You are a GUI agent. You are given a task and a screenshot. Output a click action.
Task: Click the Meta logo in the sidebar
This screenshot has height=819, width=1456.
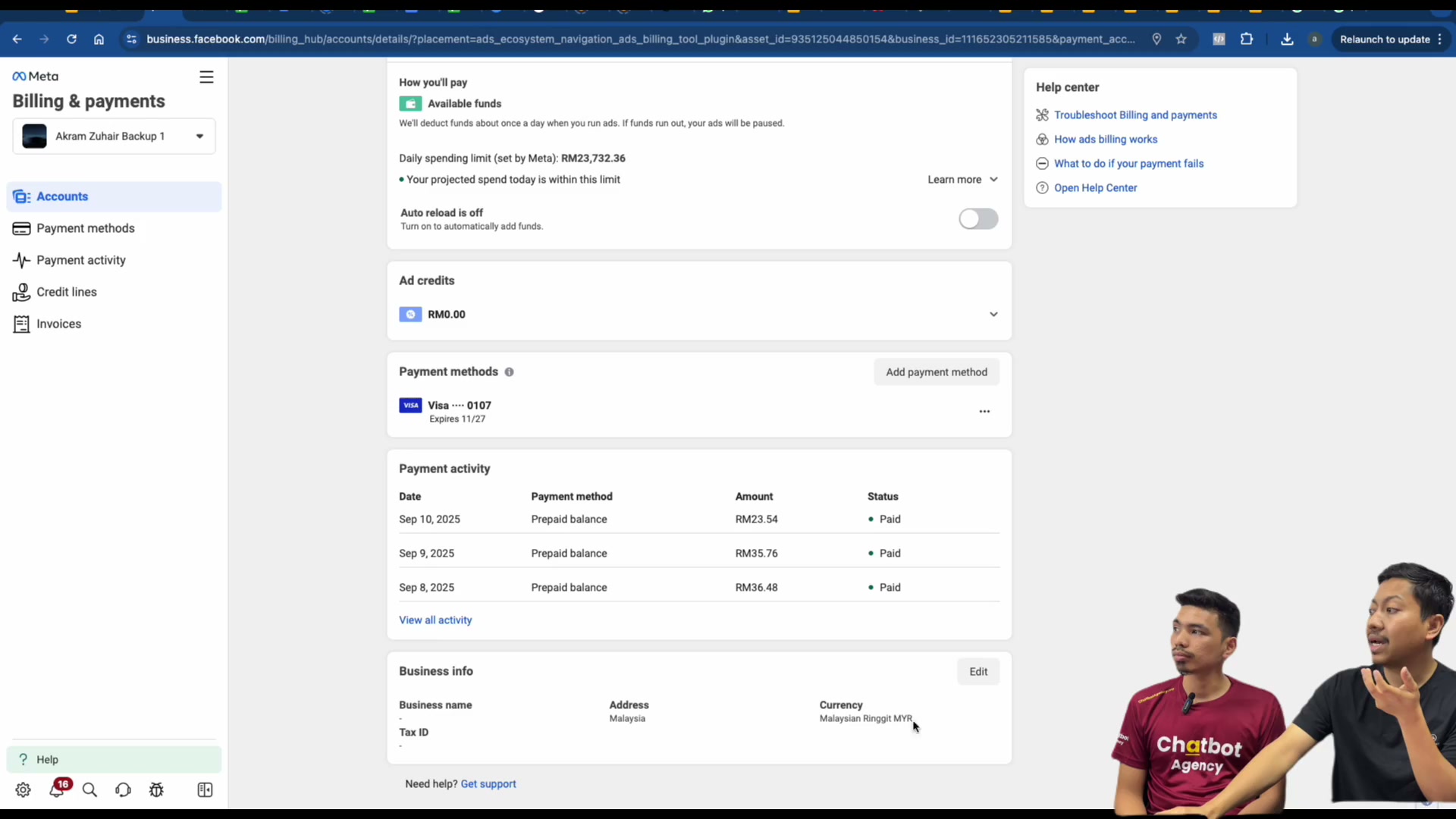[35, 77]
